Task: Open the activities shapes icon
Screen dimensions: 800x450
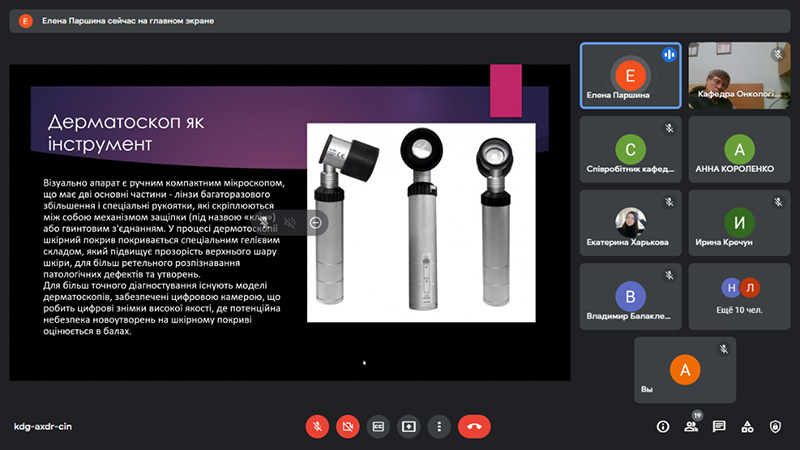Action: pos(747,426)
